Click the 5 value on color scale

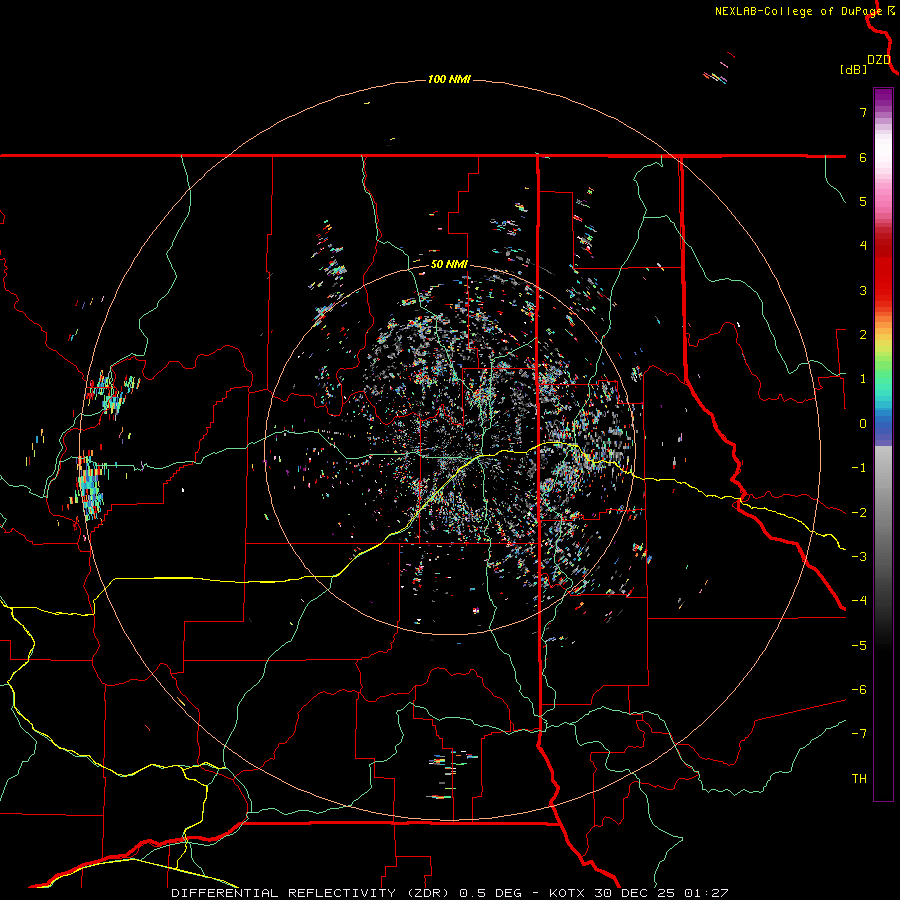click(x=863, y=201)
